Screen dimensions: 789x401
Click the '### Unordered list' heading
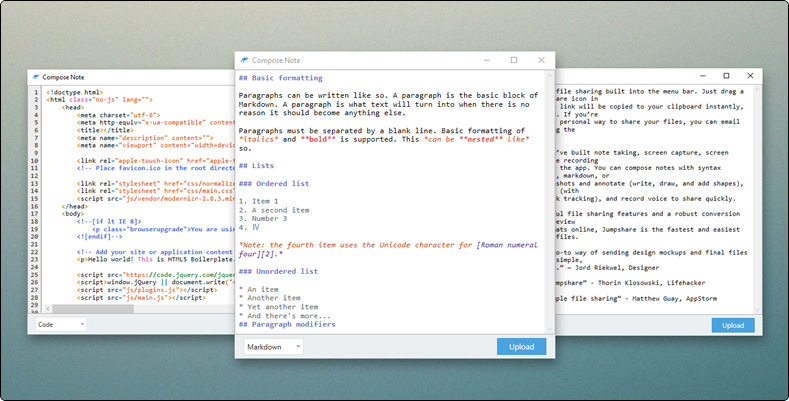click(278, 271)
